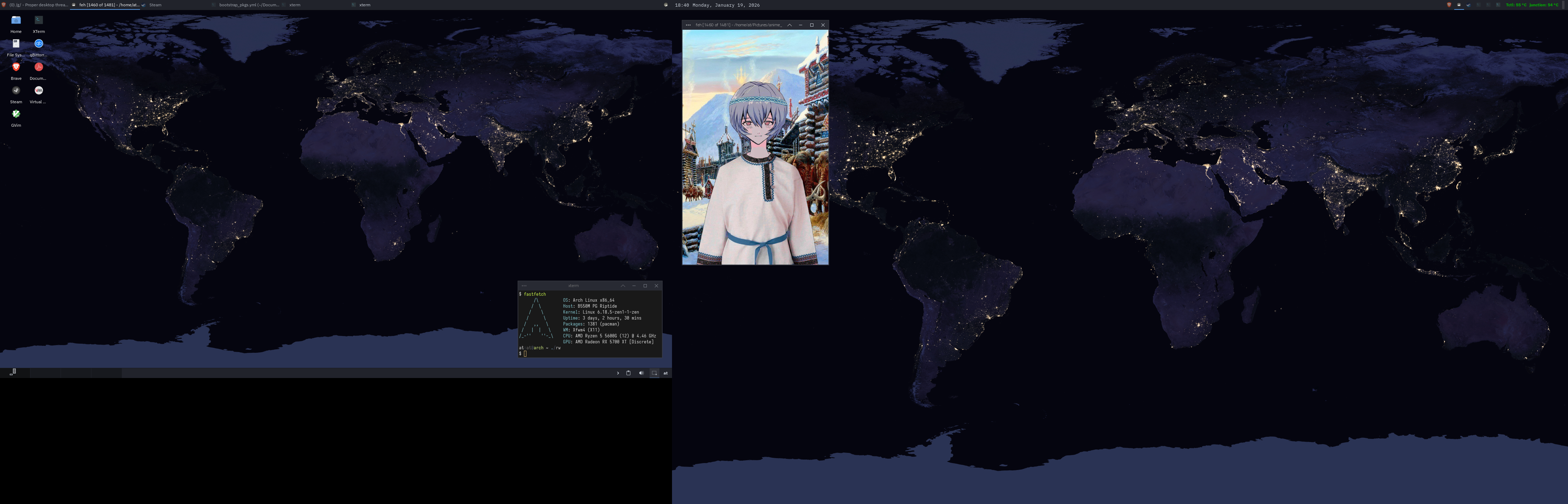Switch to Steam taskbar item
The image size is (1568, 504).
155,5
